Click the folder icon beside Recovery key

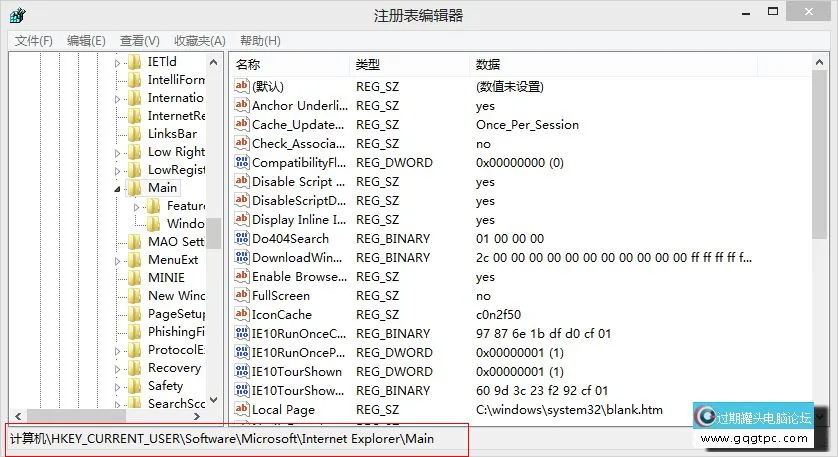[x=135, y=367]
